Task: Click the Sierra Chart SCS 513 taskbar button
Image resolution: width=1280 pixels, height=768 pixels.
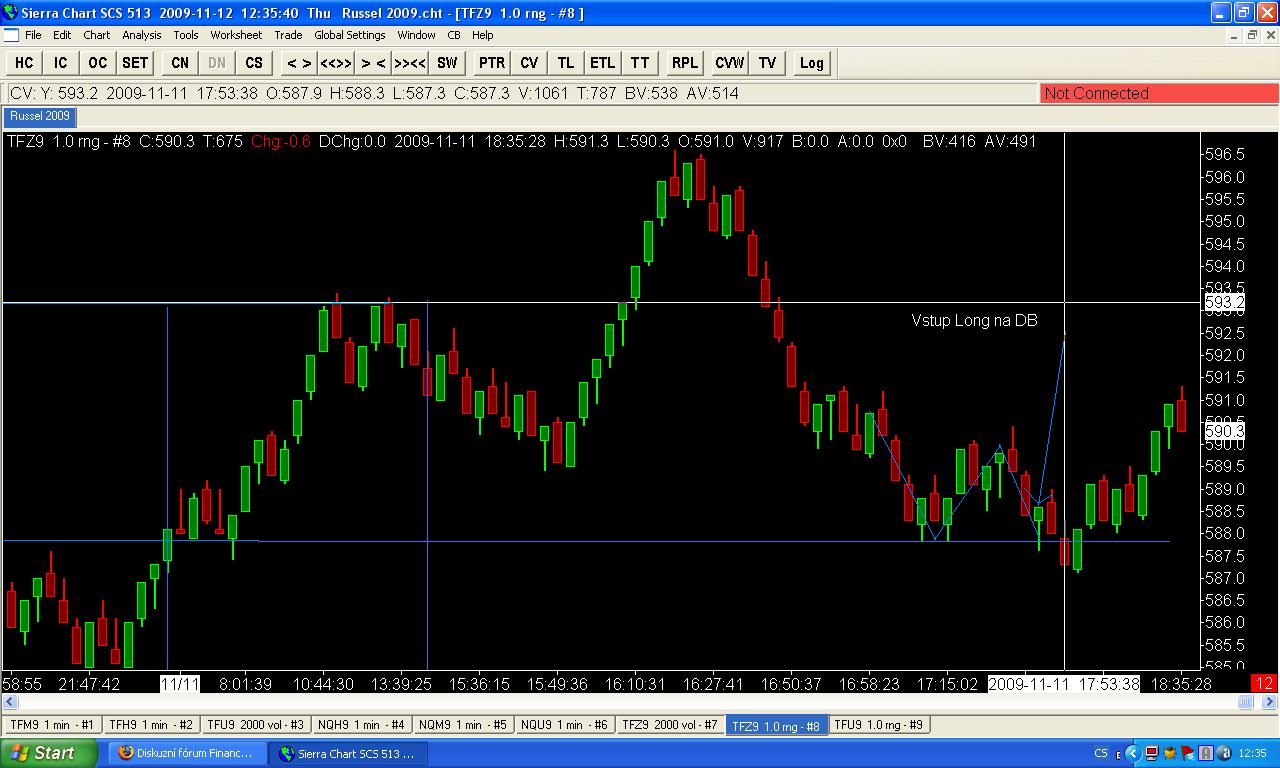Action: tap(349, 753)
